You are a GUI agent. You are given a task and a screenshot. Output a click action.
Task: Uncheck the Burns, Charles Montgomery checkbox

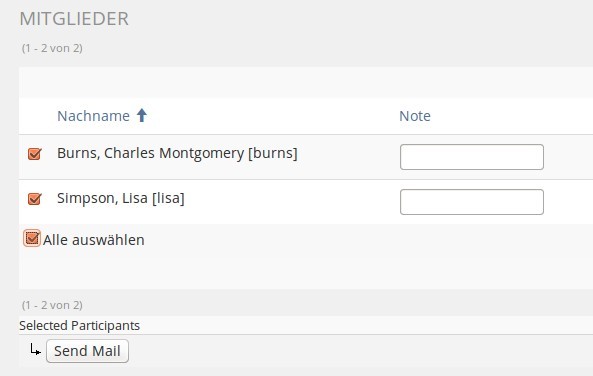34,154
